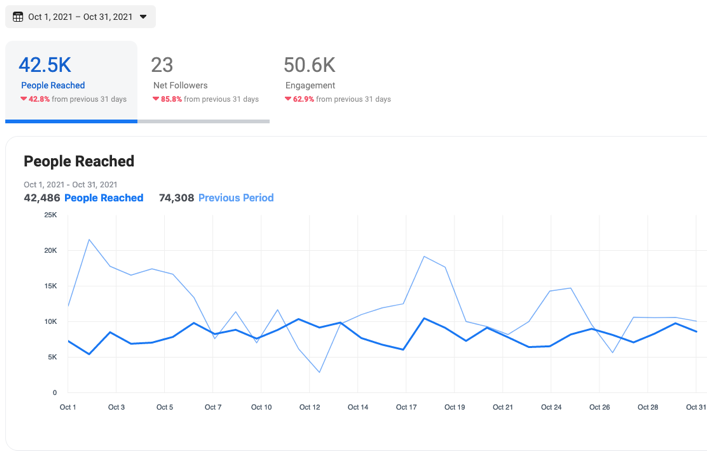Image resolution: width=707 pixels, height=451 pixels.
Task: Click the Oct 28 axis label
Action: point(647,407)
